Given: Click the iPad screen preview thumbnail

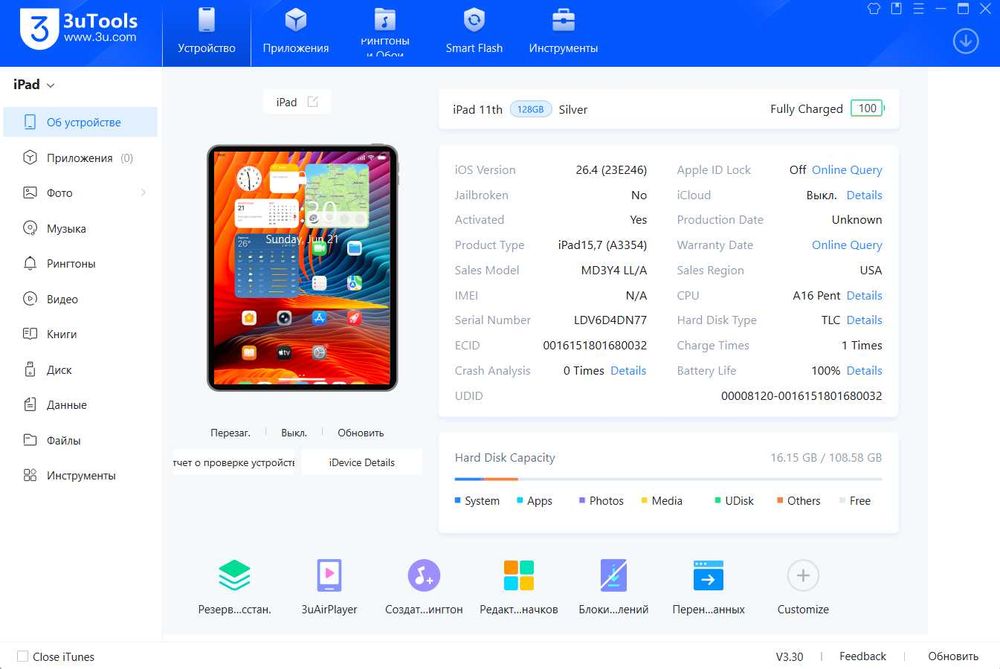Looking at the screenshot, I should (302, 268).
